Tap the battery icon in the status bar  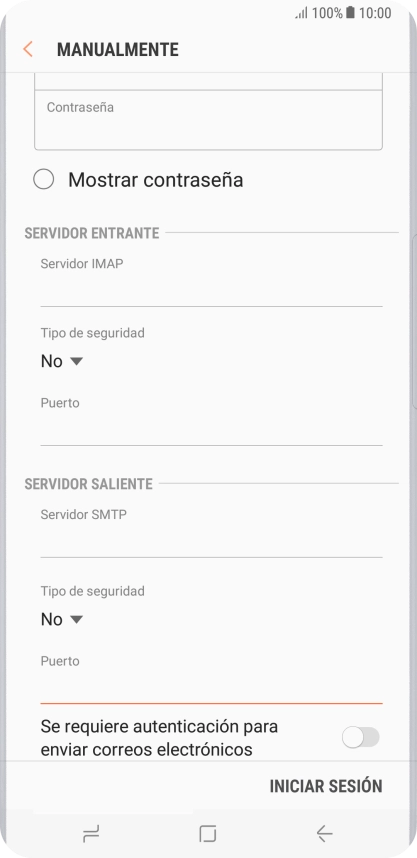pos(350,13)
